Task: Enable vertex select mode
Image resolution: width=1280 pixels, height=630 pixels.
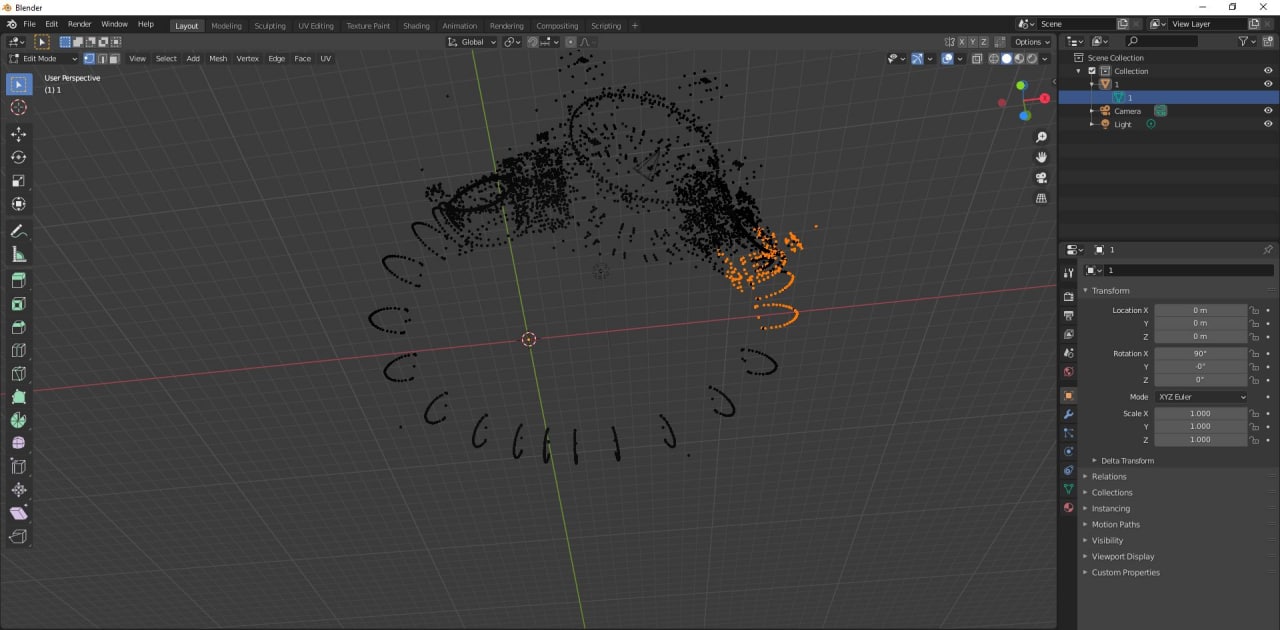Action: 89,59
